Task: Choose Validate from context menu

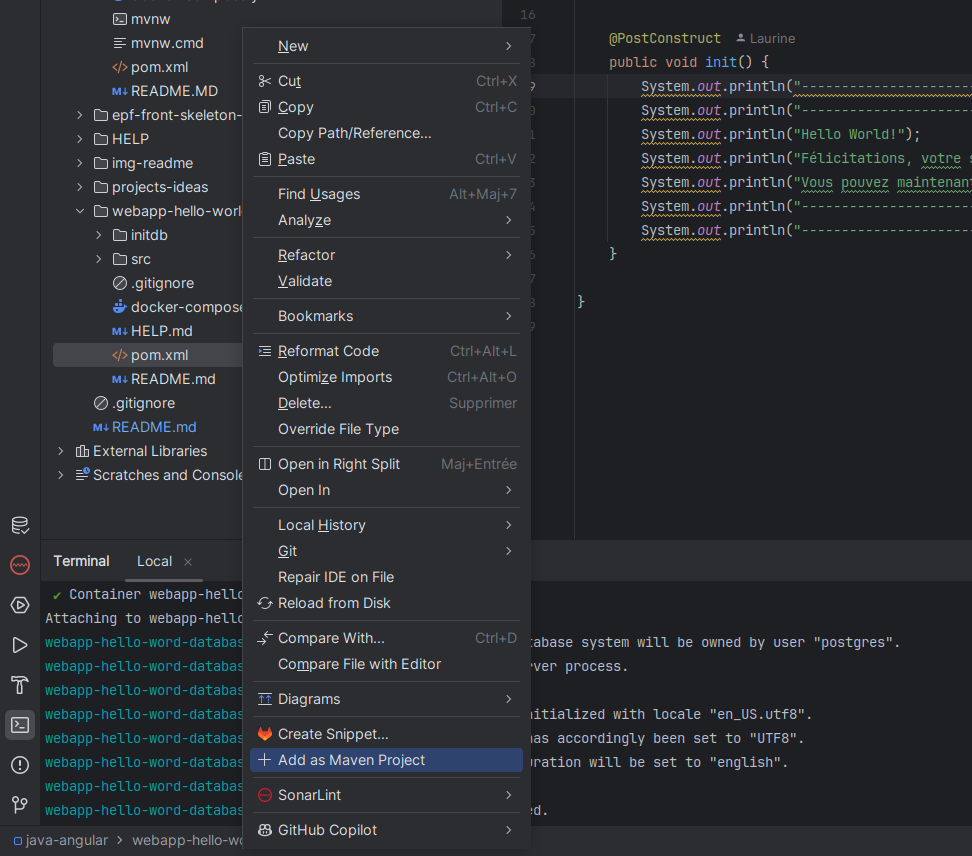Action: 386,281
